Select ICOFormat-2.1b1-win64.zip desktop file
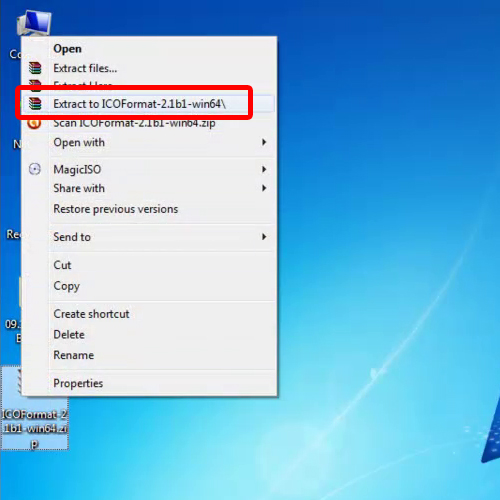 click(35, 423)
